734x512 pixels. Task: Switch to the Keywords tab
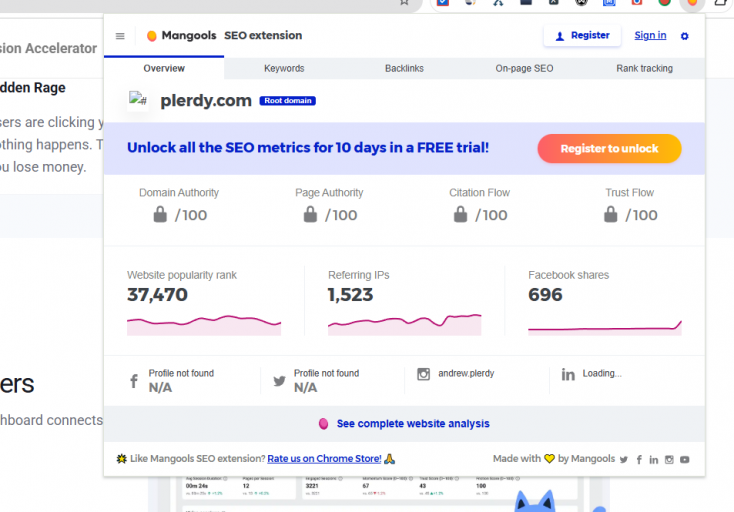click(x=284, y=68)
